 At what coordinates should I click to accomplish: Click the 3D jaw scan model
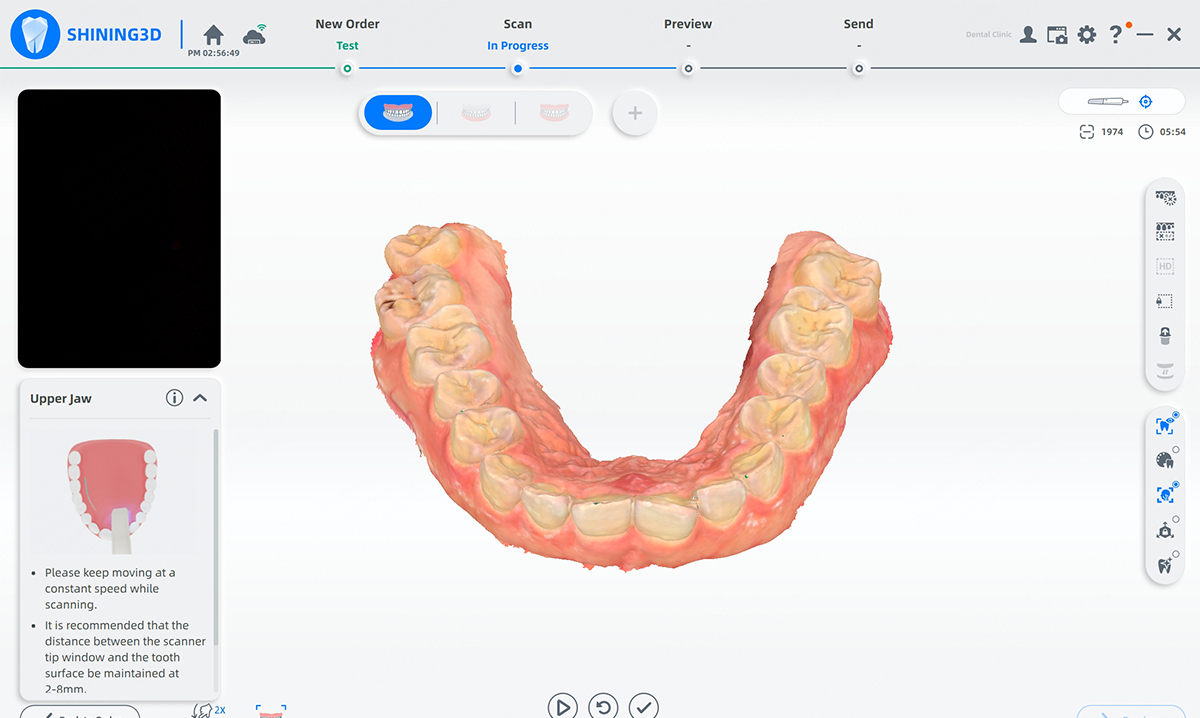[x=632, y=397]
